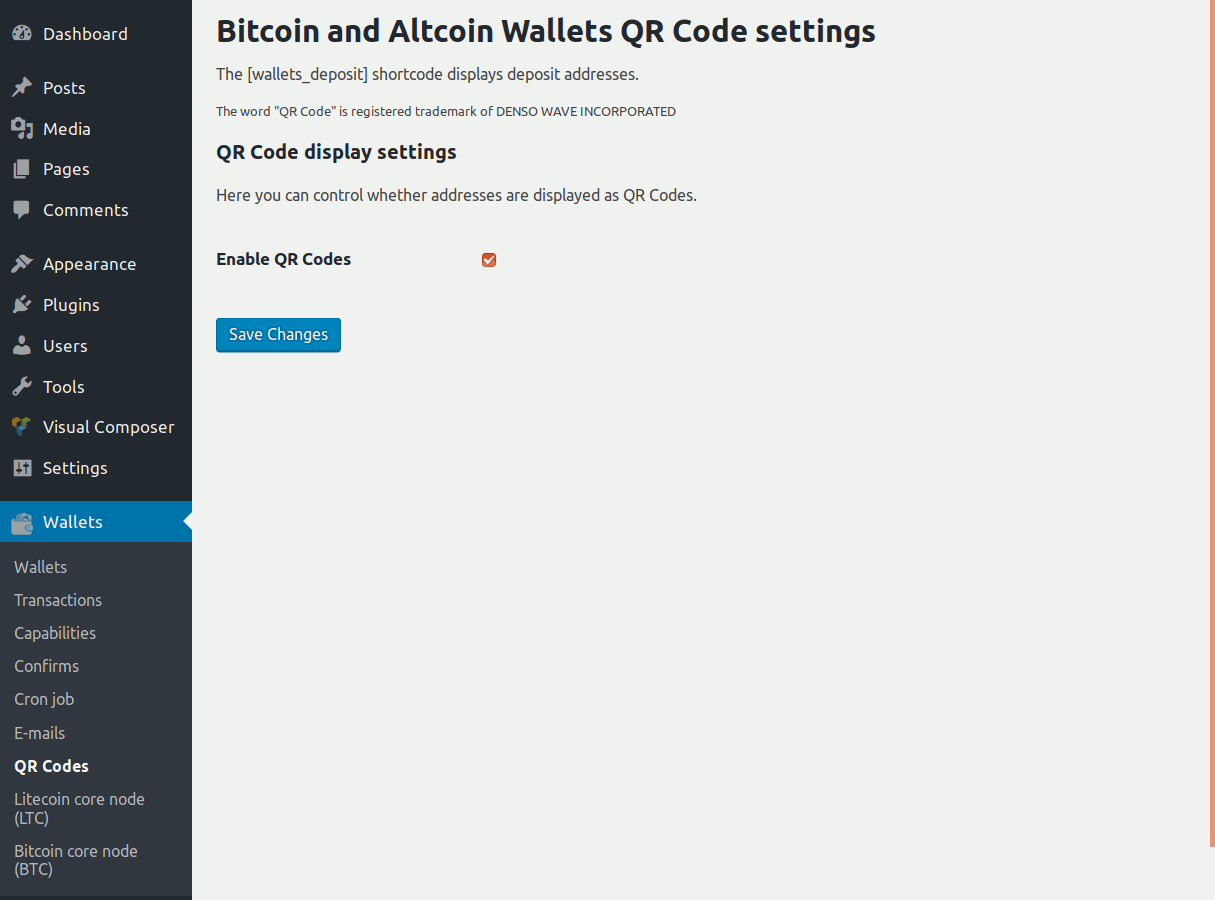This screenshot has width=1215, height=900.
Task: Click the Tools wrench icon
Action: 22,387
